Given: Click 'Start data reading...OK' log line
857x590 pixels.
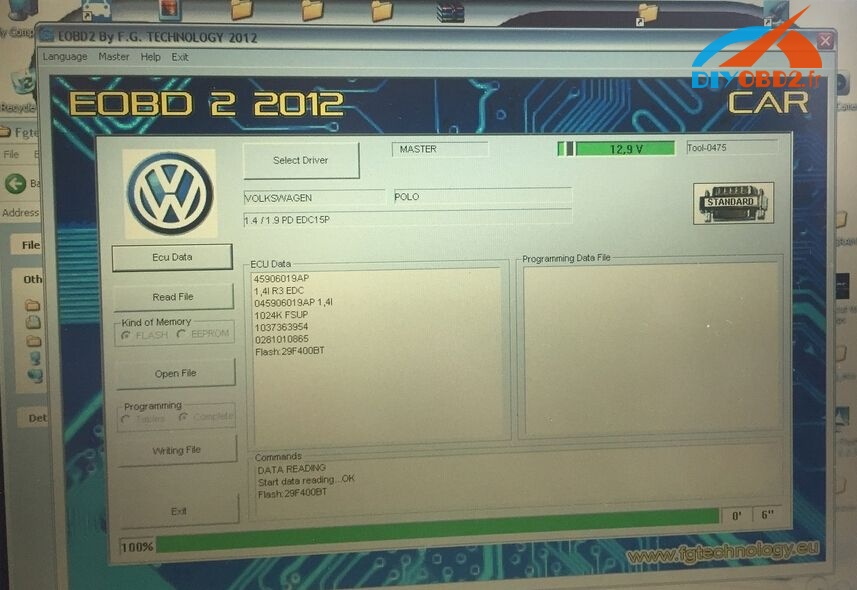Looking at the screenshot, I should pyautogui.click(x=306, y=481).
